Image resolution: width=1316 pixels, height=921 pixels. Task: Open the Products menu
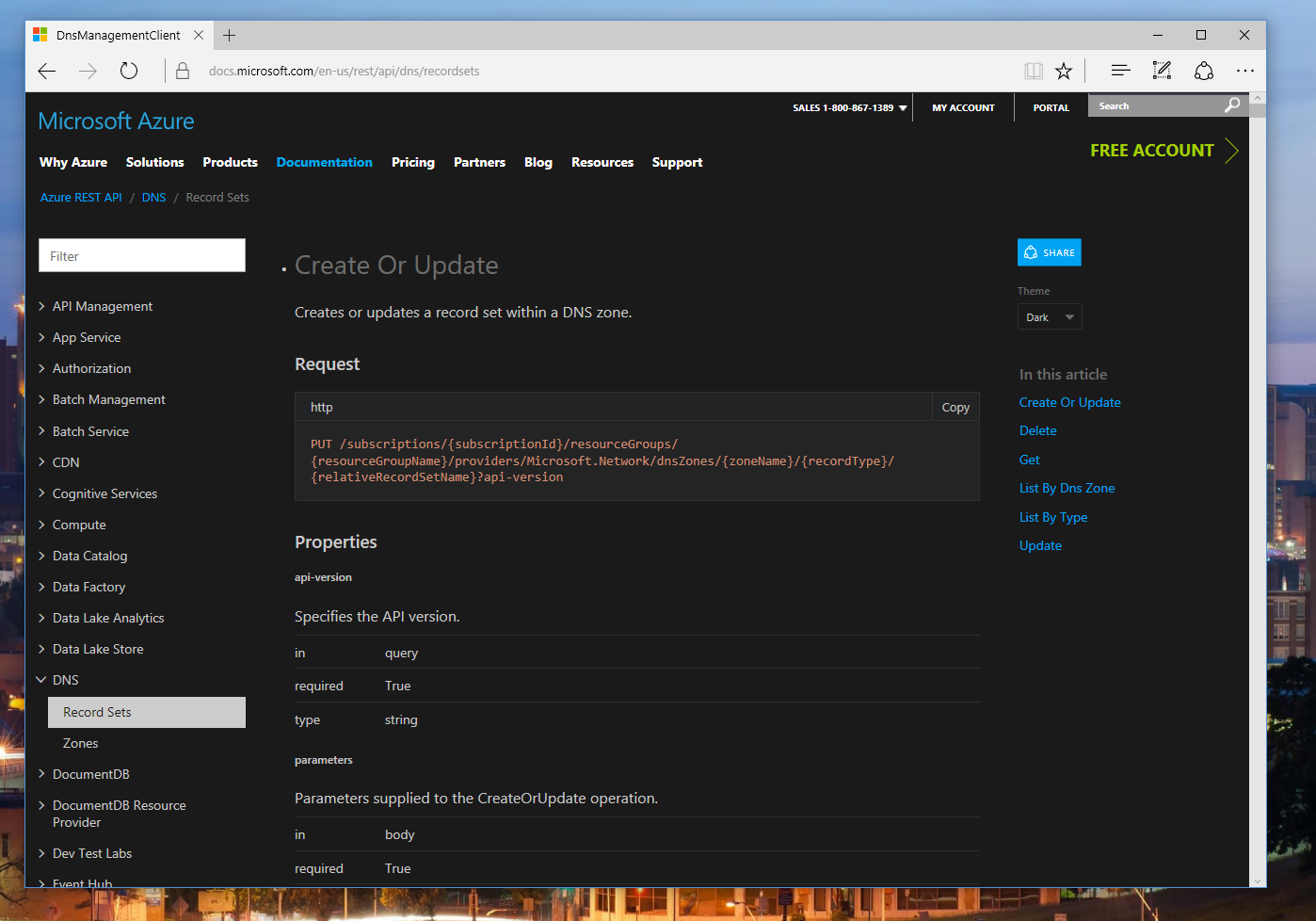click(x=231, y=162)
